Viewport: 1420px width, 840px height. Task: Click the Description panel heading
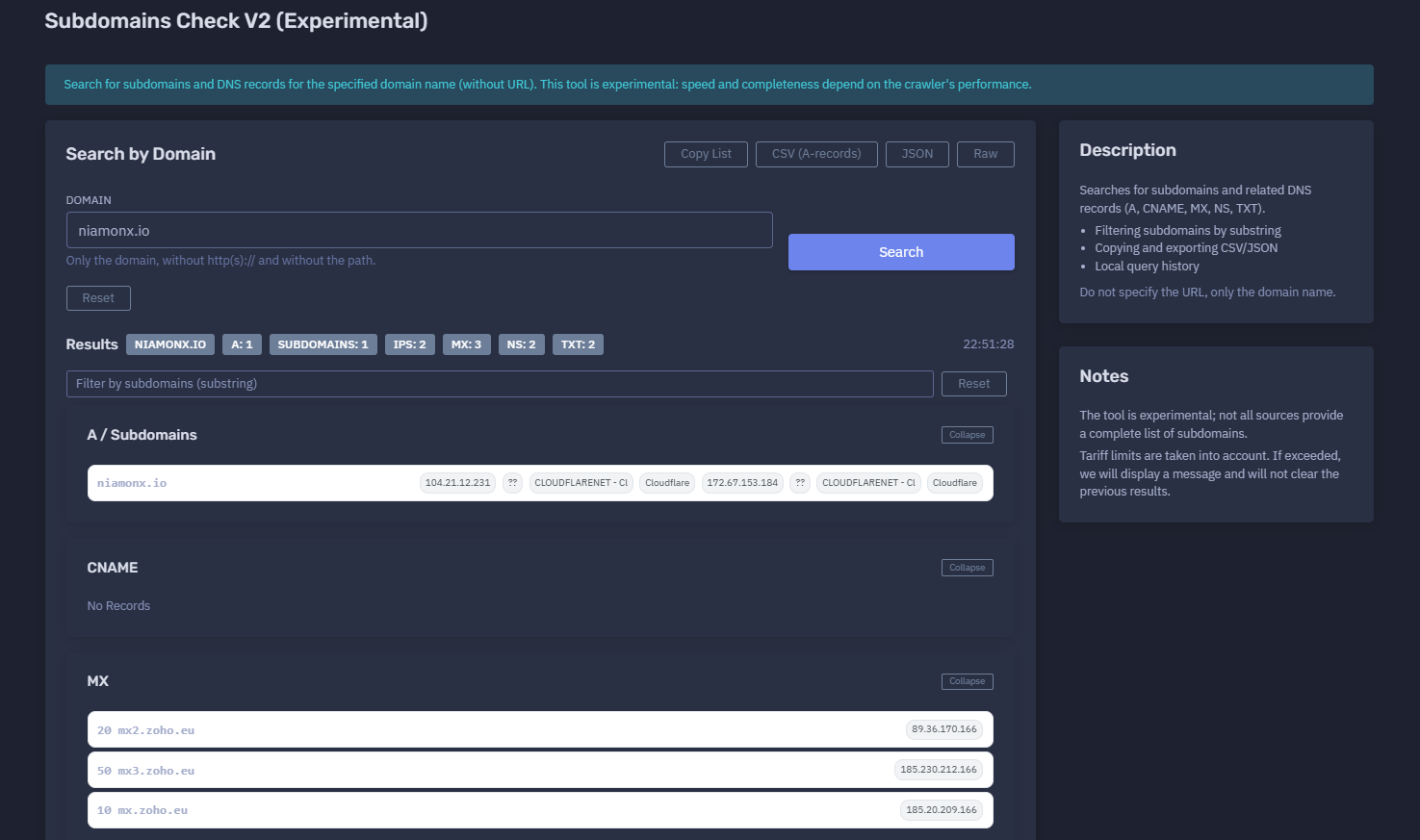click(x=1127, y=150)
